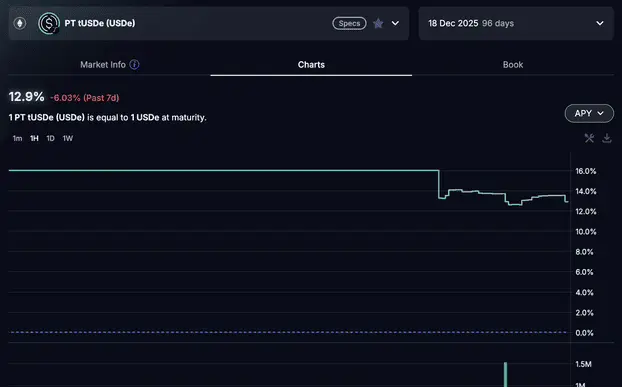Image resolution: width=622 pixels, height=387 pixels.
Task: Open the APY chart type dropdown
Action: click(589, 113)
